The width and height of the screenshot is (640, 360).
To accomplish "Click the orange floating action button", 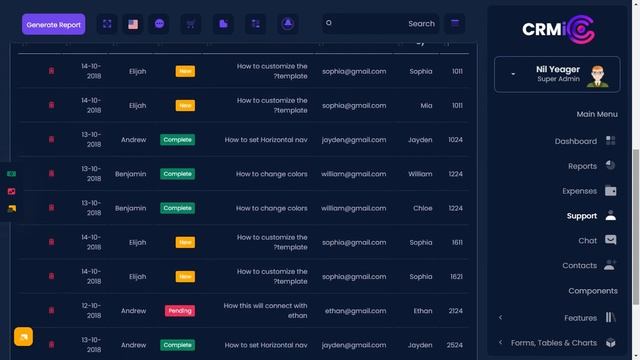I will [23, 337].
